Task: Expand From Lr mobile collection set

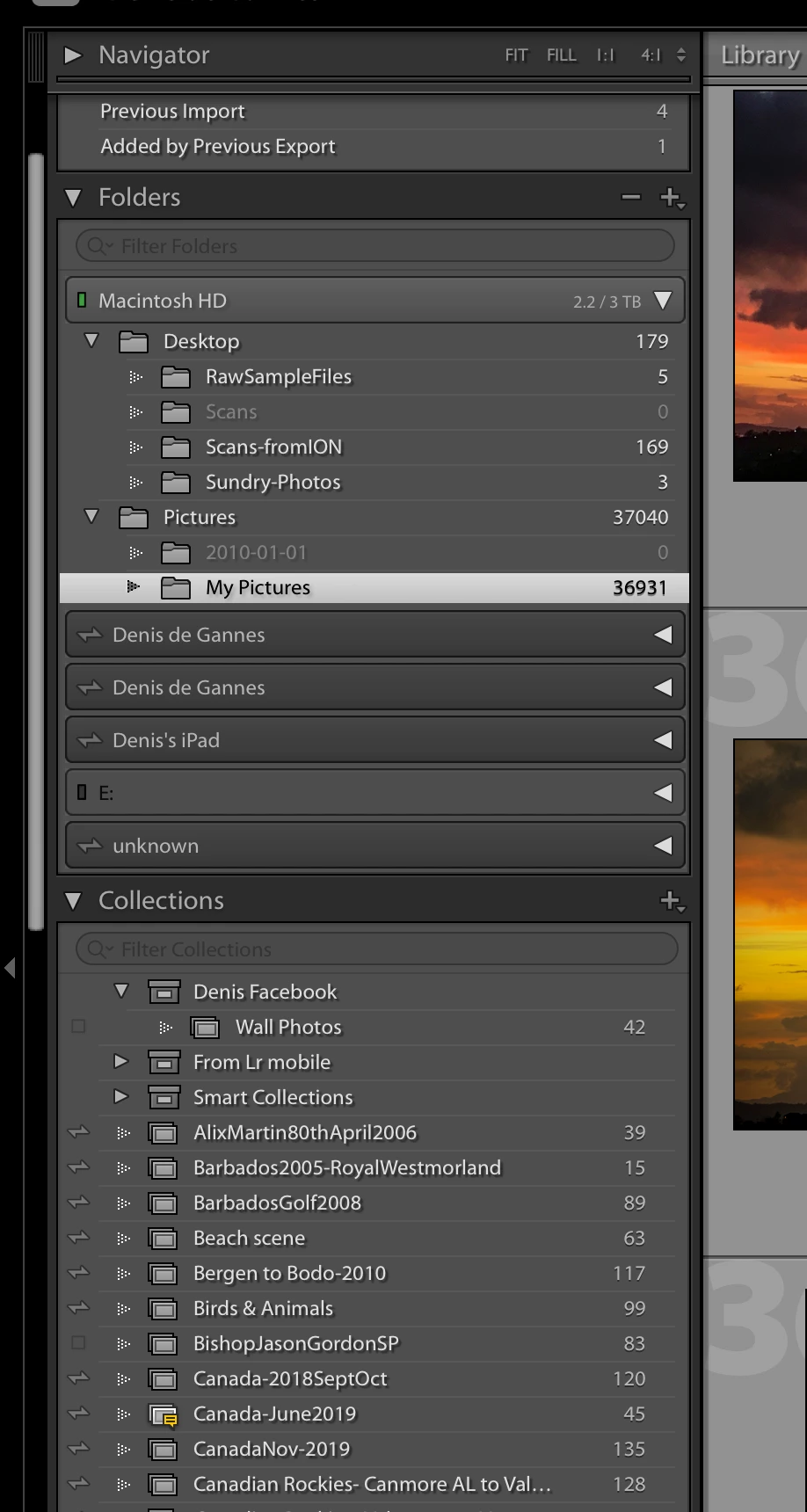Action: click(x=121, y=1061)
